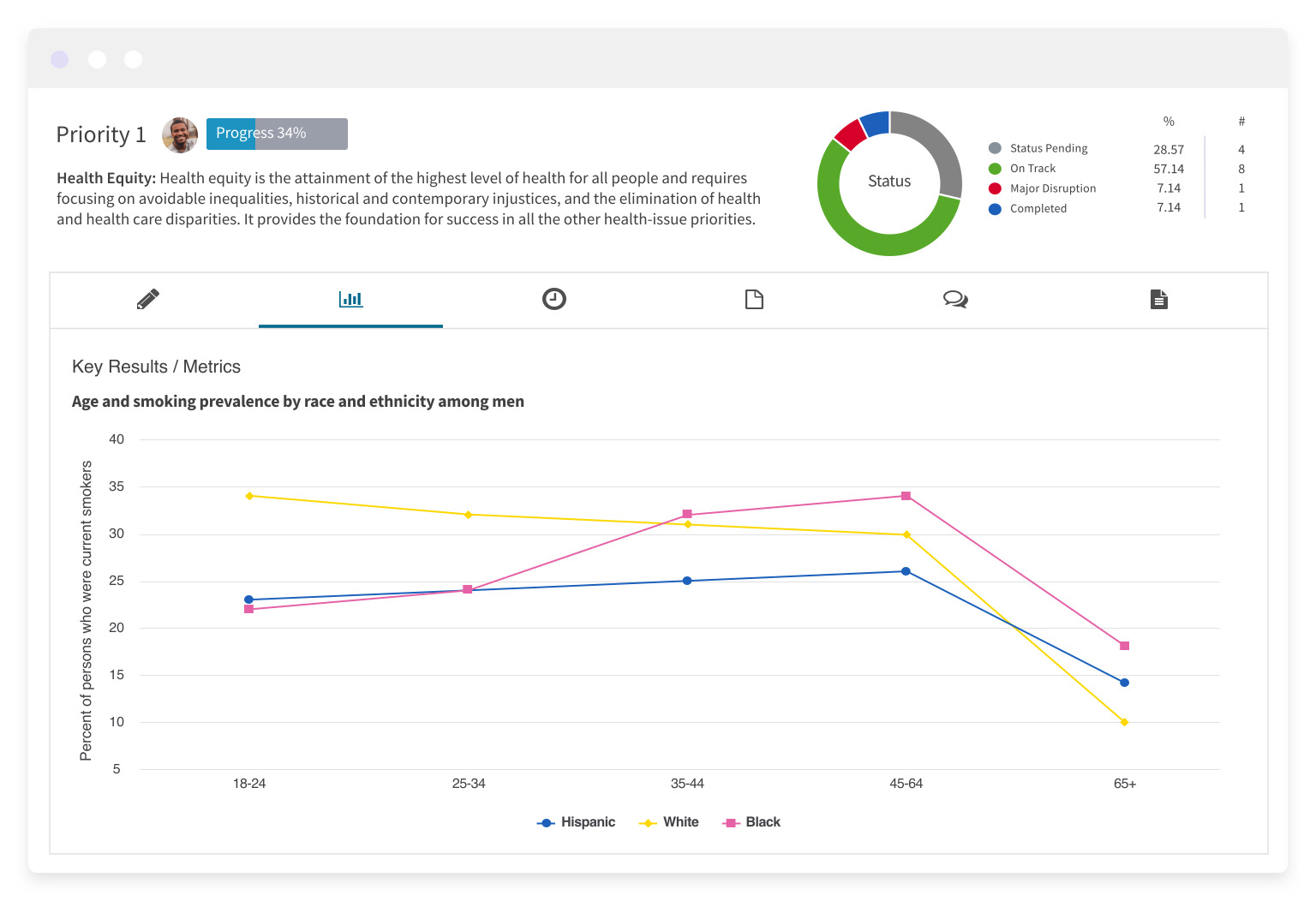Click the Major Disruption red legend dot
This screenshot has height=901, width=1316.
995,188
